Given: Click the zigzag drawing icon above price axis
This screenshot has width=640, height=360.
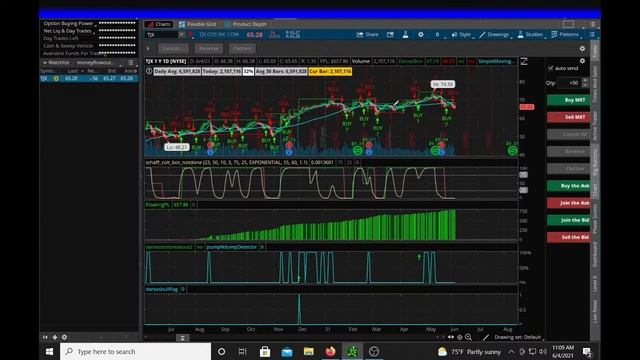Looking at the screenshot, I should coord(524,61).
